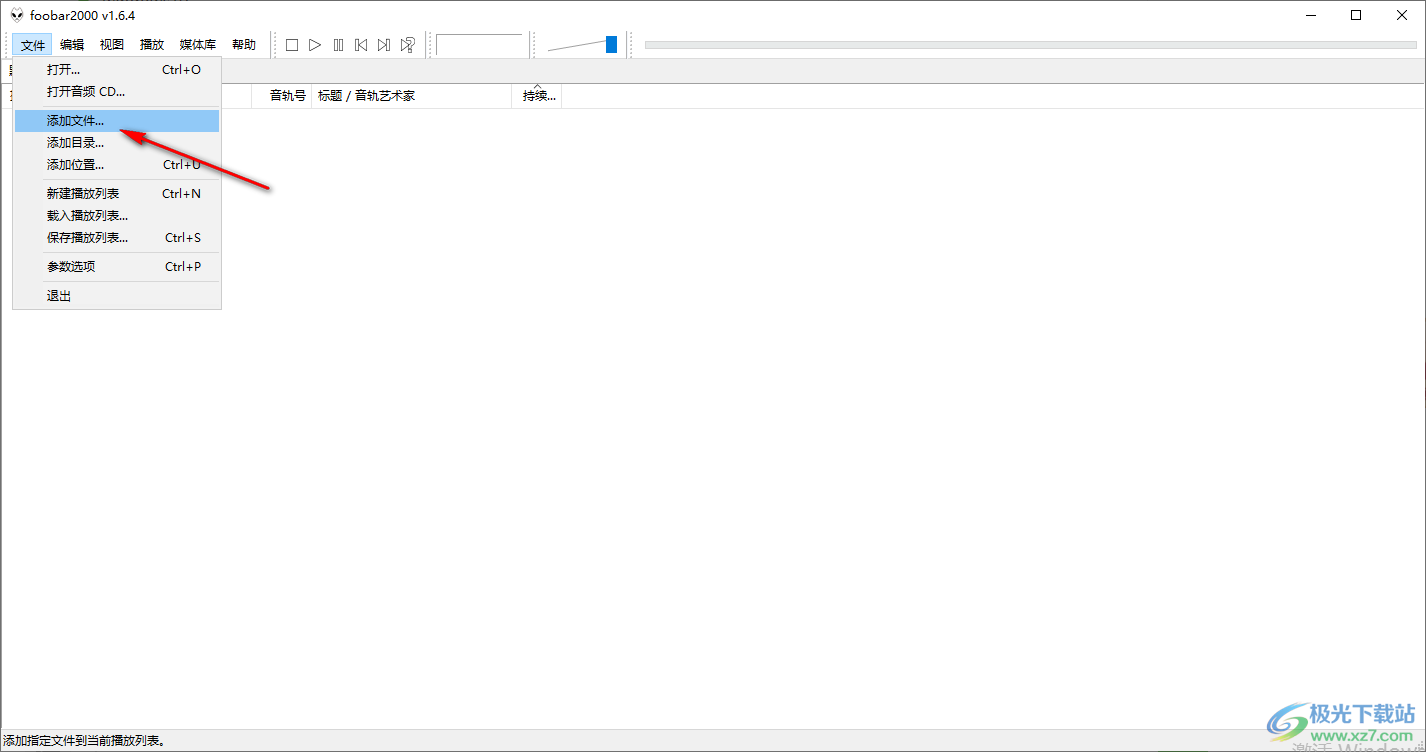
Task: Click the foobar2000 alien logo icon
Action: 16,15
